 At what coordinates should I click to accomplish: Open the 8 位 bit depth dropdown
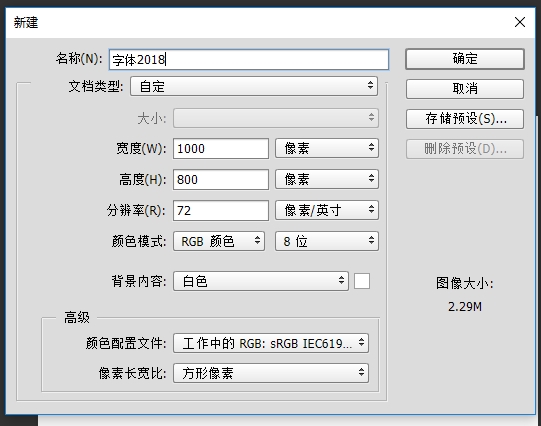(x=327, y=241)
